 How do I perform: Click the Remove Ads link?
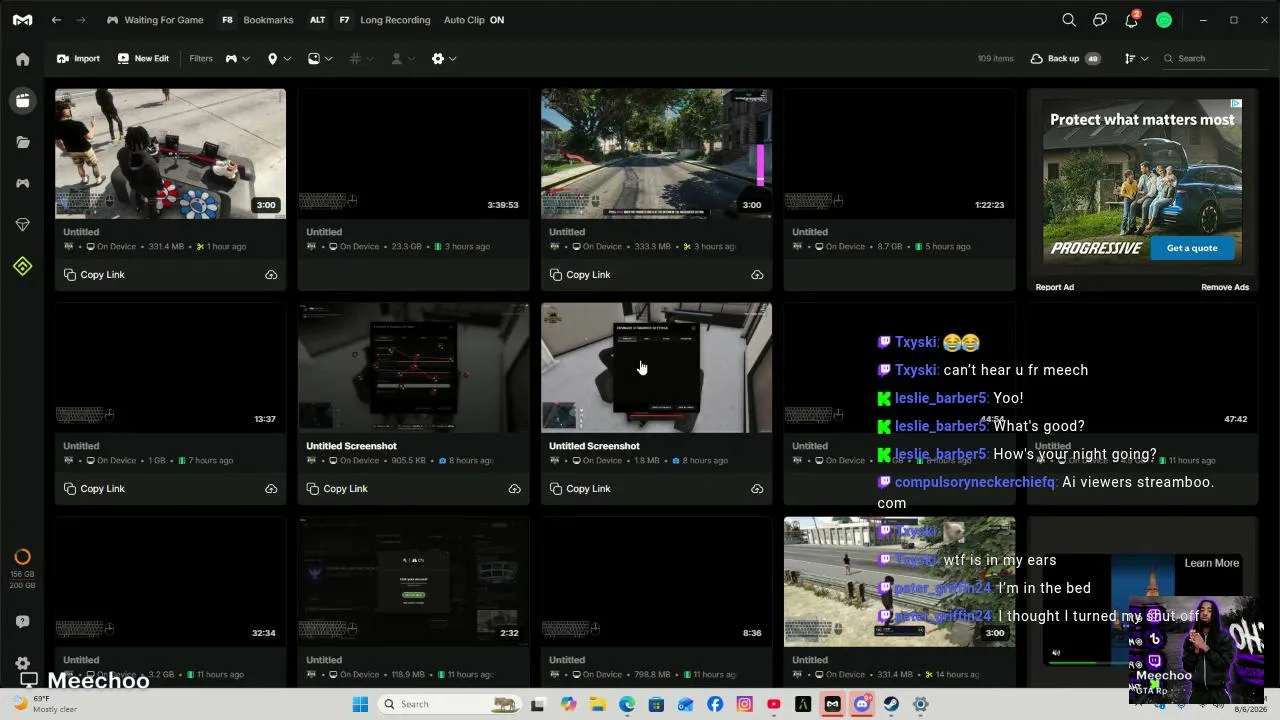pos(1225,287)
